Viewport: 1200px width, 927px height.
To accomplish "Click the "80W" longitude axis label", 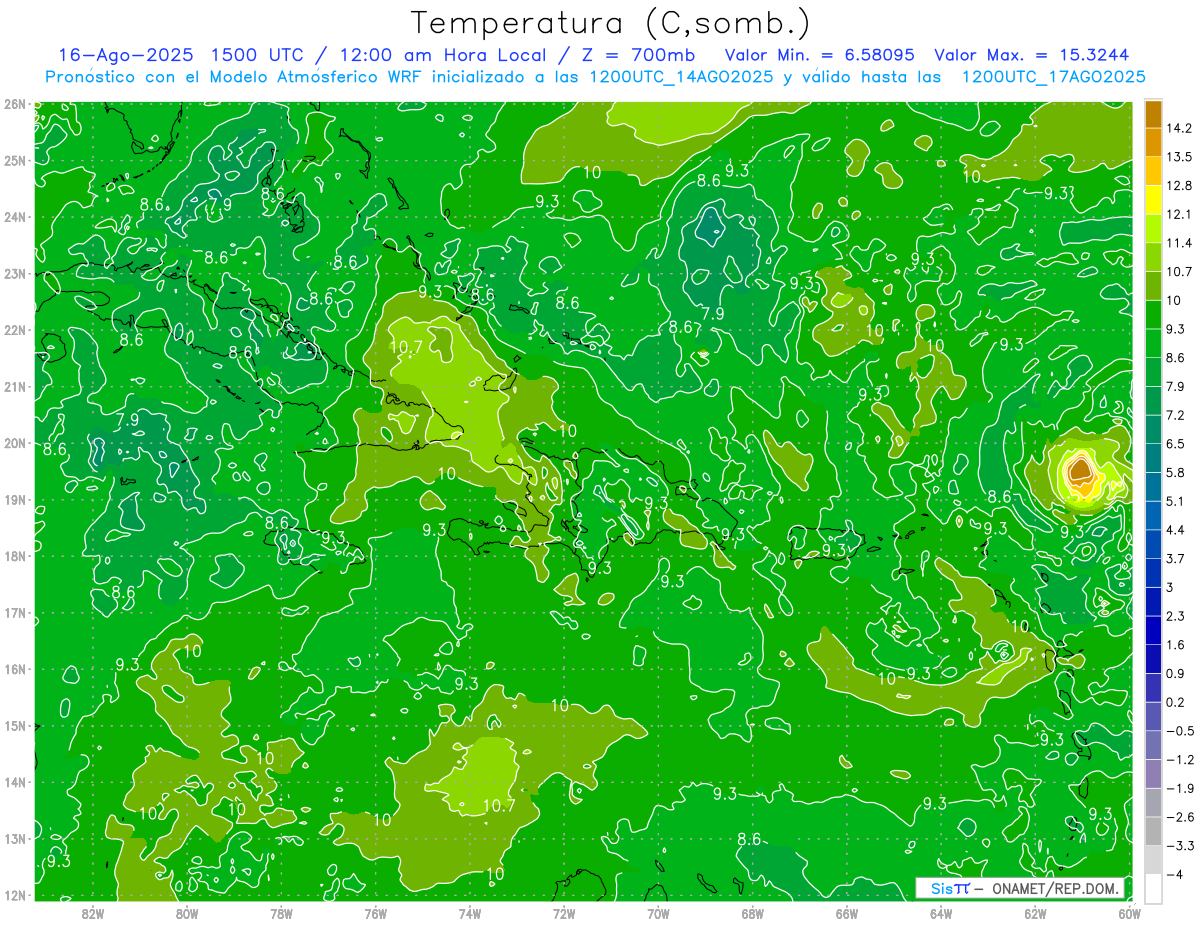I will [x=187, y=913].
